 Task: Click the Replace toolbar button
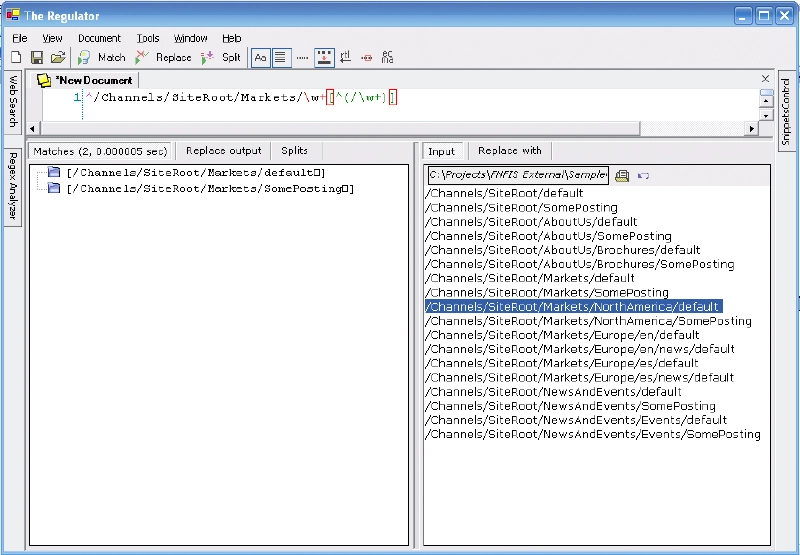(x=163, y=57)
